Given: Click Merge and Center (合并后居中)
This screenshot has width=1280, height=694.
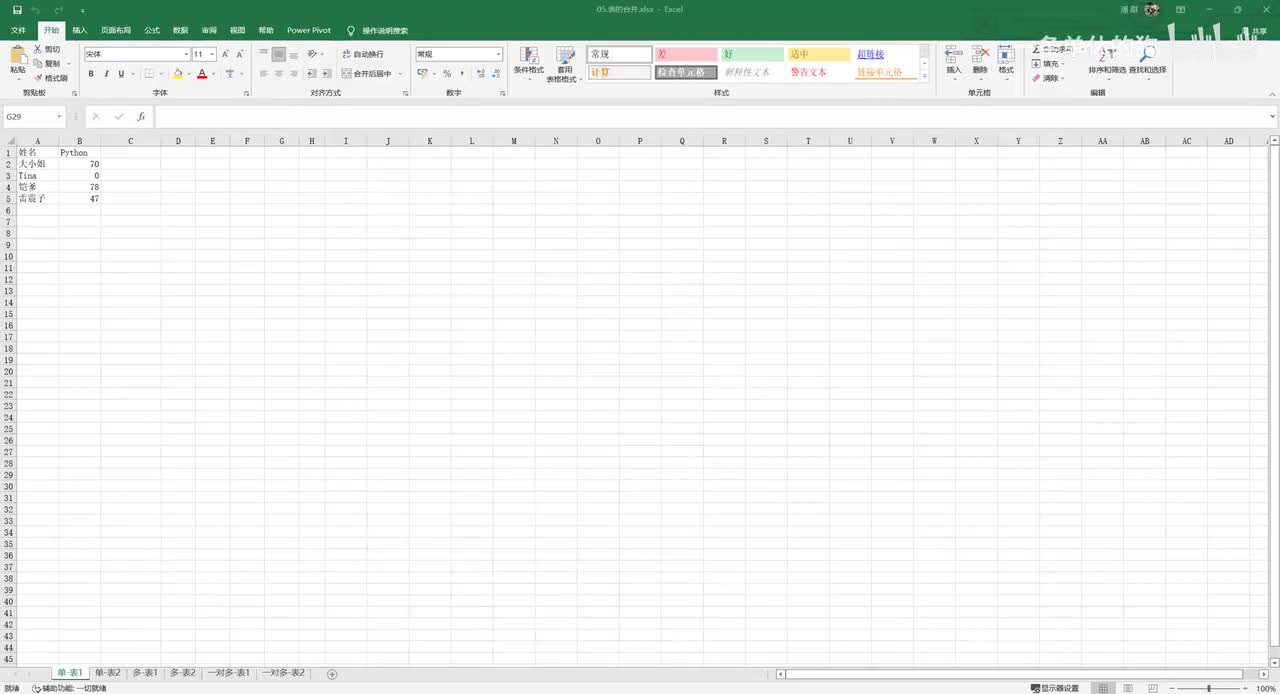Looking at the screenshot, I should (367, 74).
